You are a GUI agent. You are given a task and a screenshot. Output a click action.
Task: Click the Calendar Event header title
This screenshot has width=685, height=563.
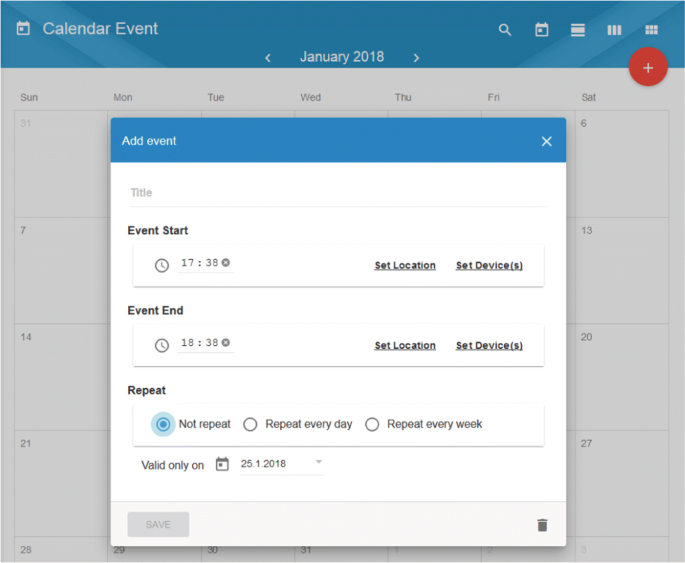[100, 29]
